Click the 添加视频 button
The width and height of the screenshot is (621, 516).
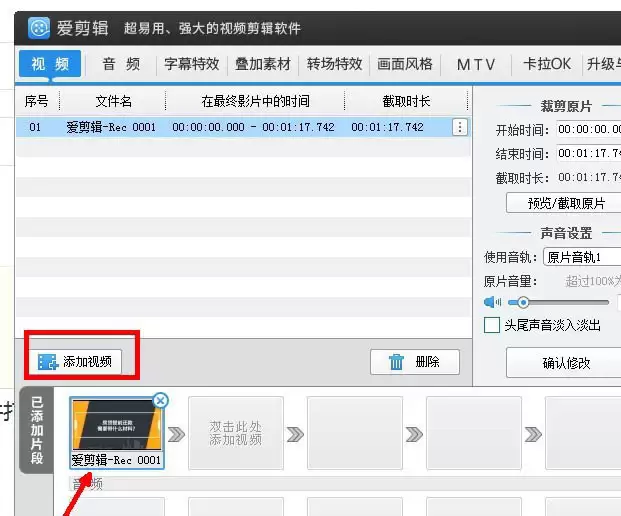[x=75, y=362]
